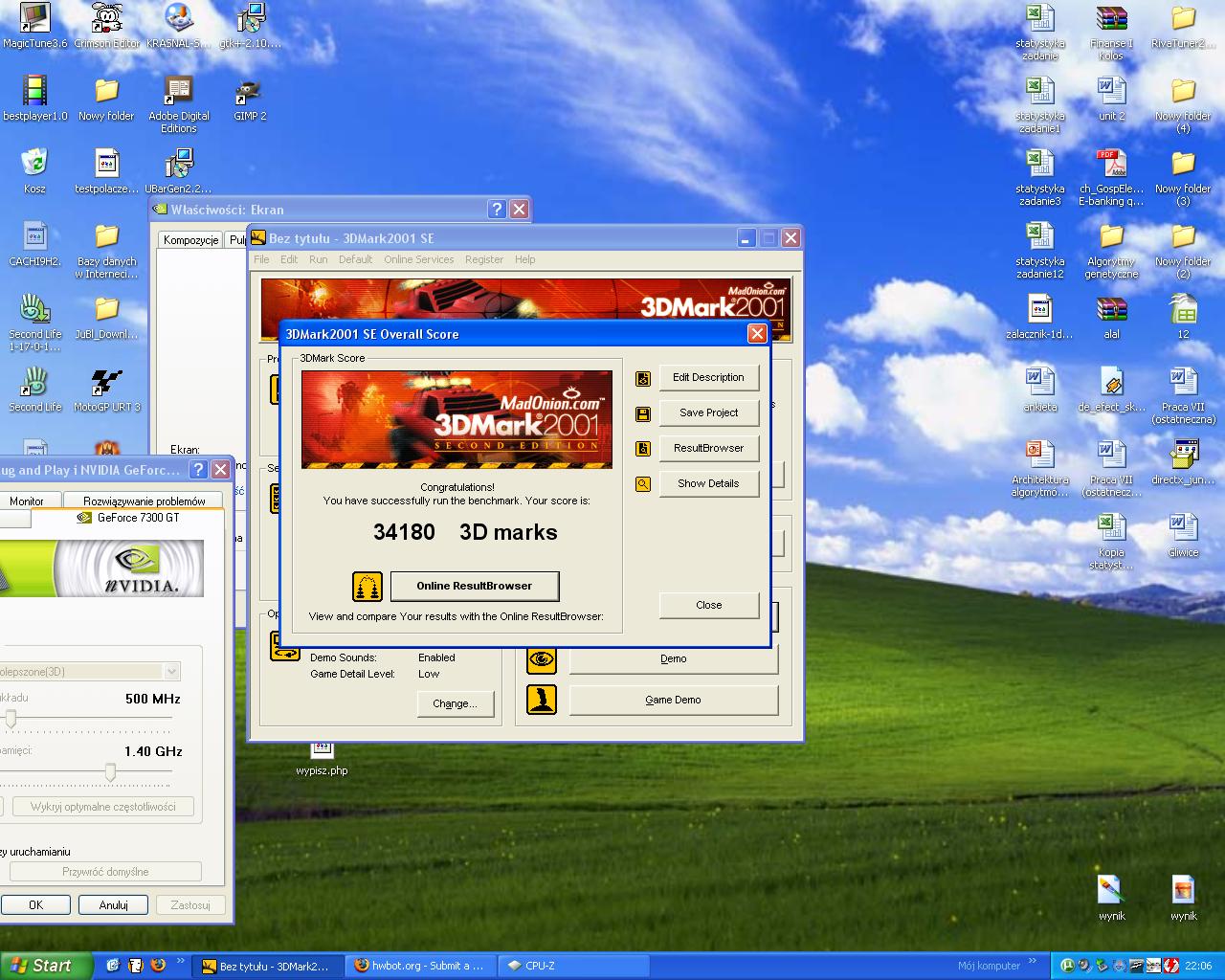This screenshot has width=1225, height=980.
Task: Click the 3DMark2001 score banner image
Action: (x=457, y=419)
